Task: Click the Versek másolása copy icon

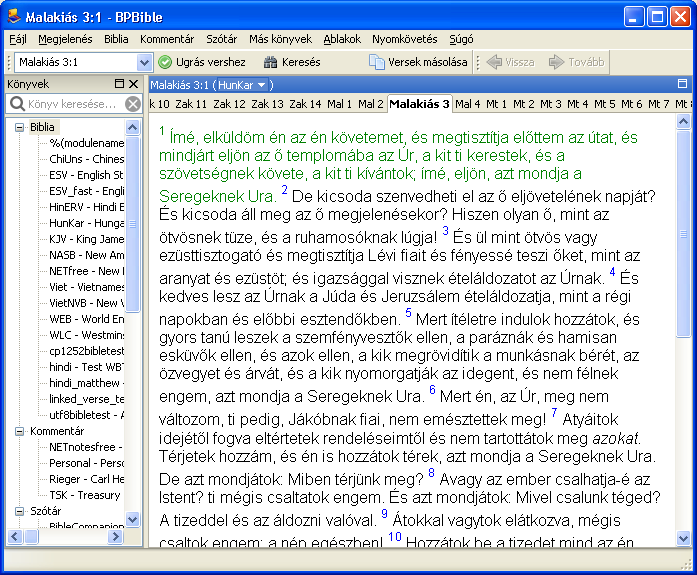Action: 377,62
